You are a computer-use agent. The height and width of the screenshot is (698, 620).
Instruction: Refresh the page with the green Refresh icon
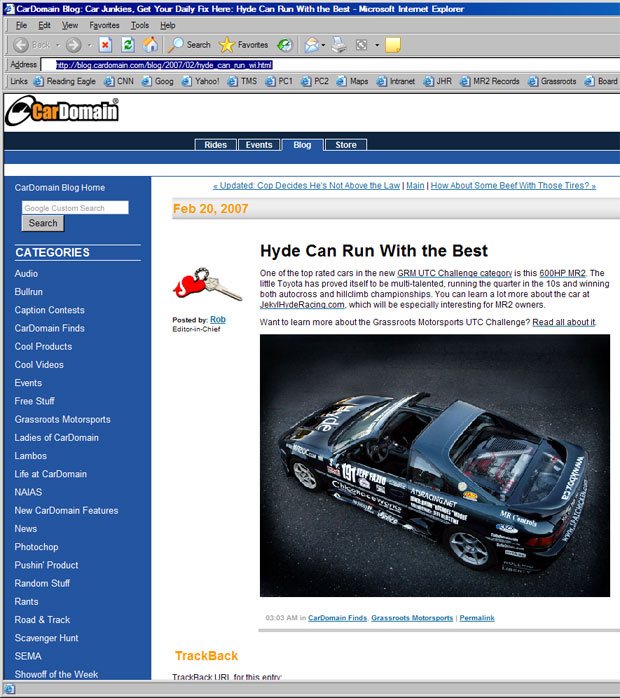tap(127, 45)
